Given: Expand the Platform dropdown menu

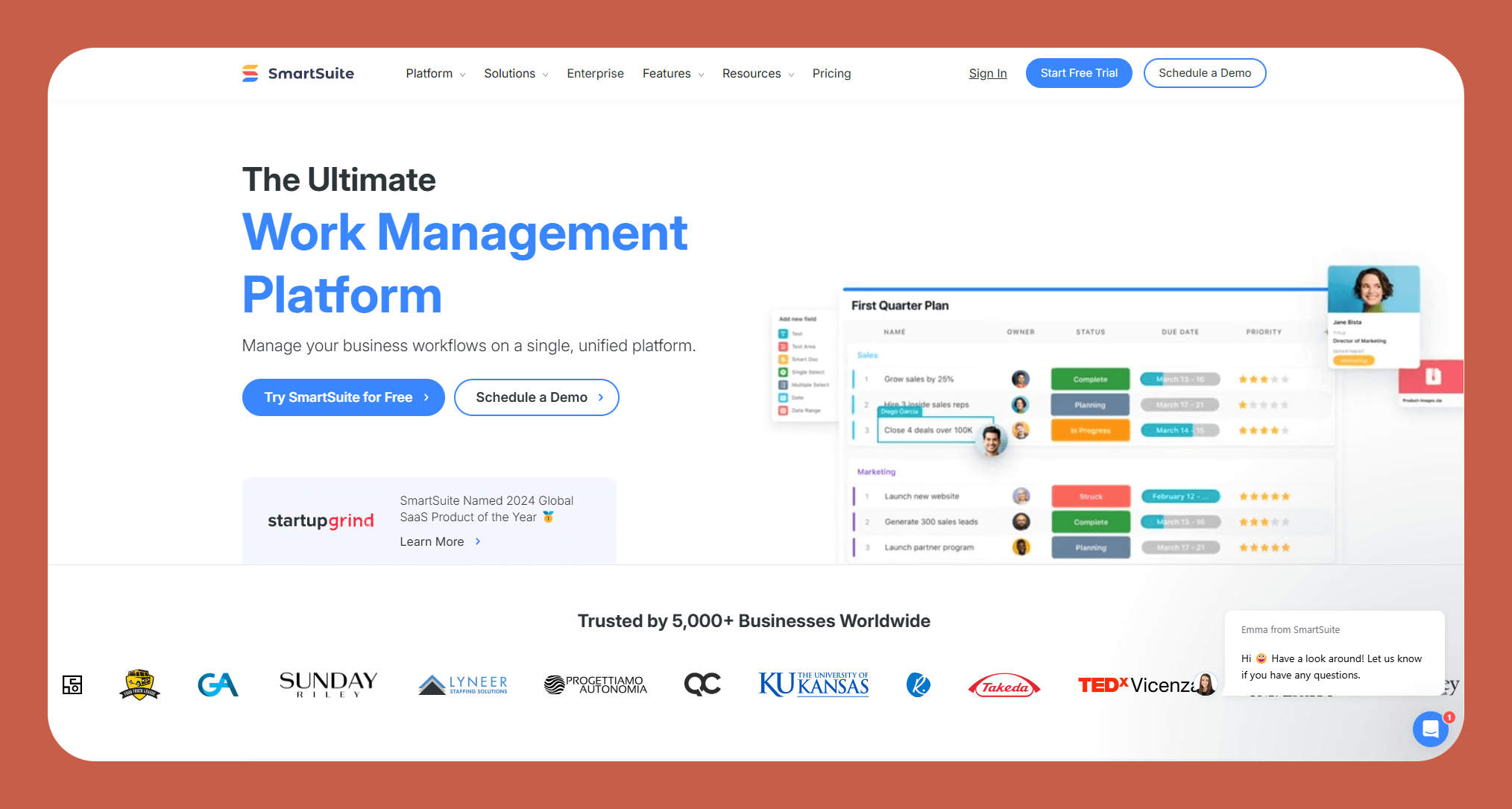Looking at the screenshot, I should (x=435, y=73).
